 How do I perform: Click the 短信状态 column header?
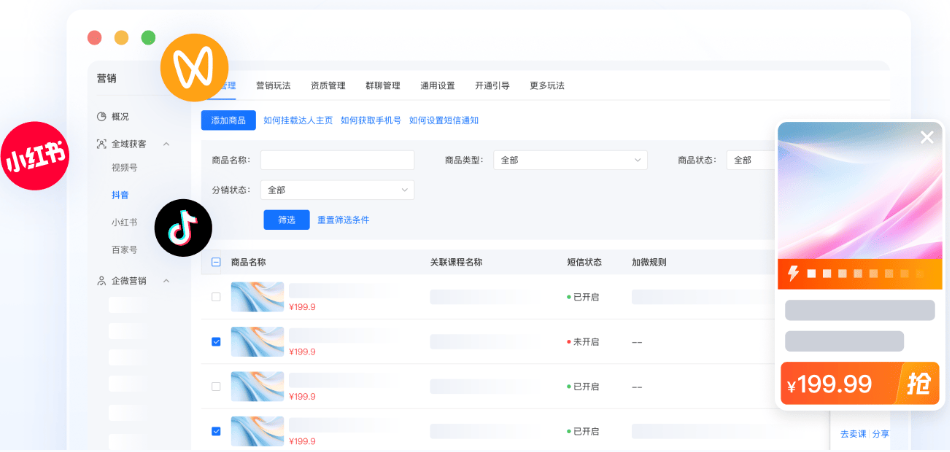tap(584, 262)
